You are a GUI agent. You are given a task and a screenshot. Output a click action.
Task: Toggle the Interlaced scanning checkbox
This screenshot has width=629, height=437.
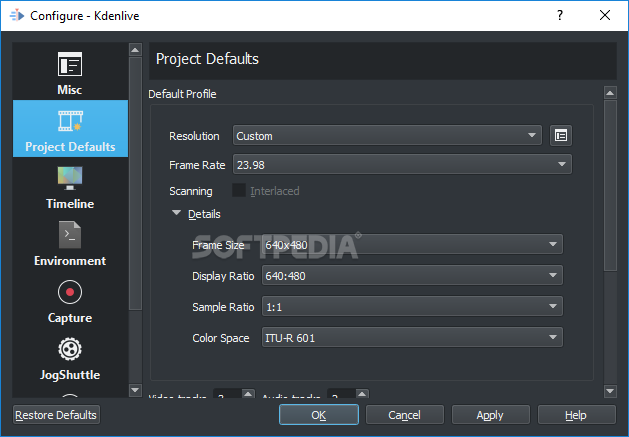click(x=239, y=191)
